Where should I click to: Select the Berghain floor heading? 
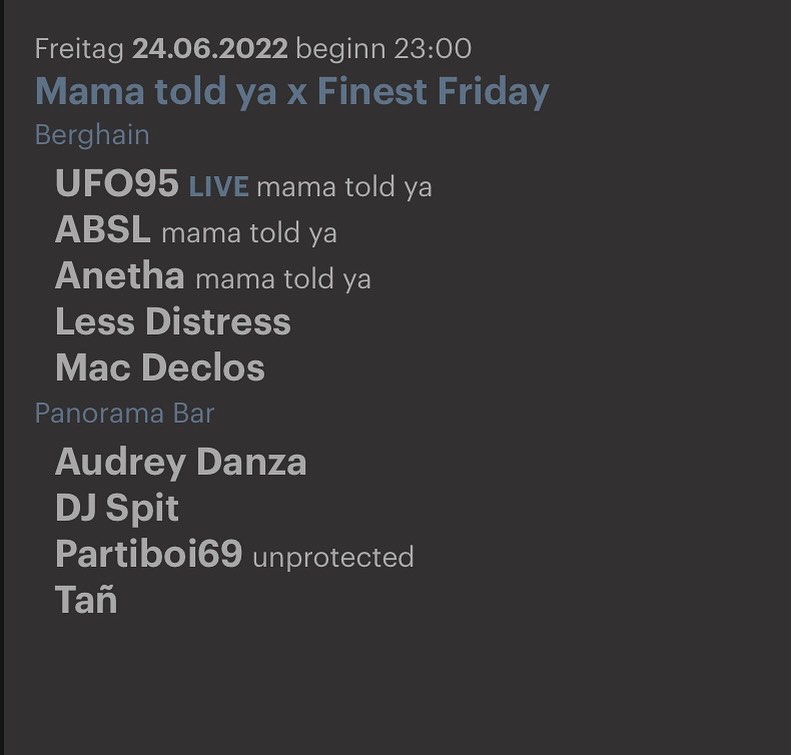point(92,135)
